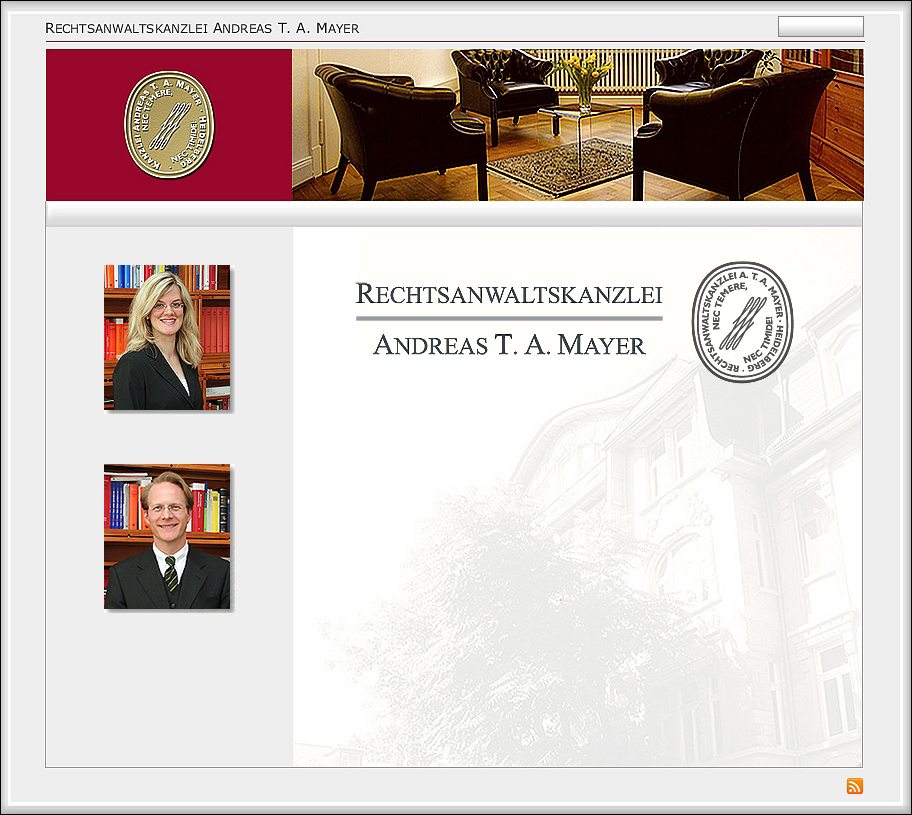This screenshot has width=912, height=815.
Task: Click the large 'Andreas T. A. Mayer' heading
Action: 508,345
